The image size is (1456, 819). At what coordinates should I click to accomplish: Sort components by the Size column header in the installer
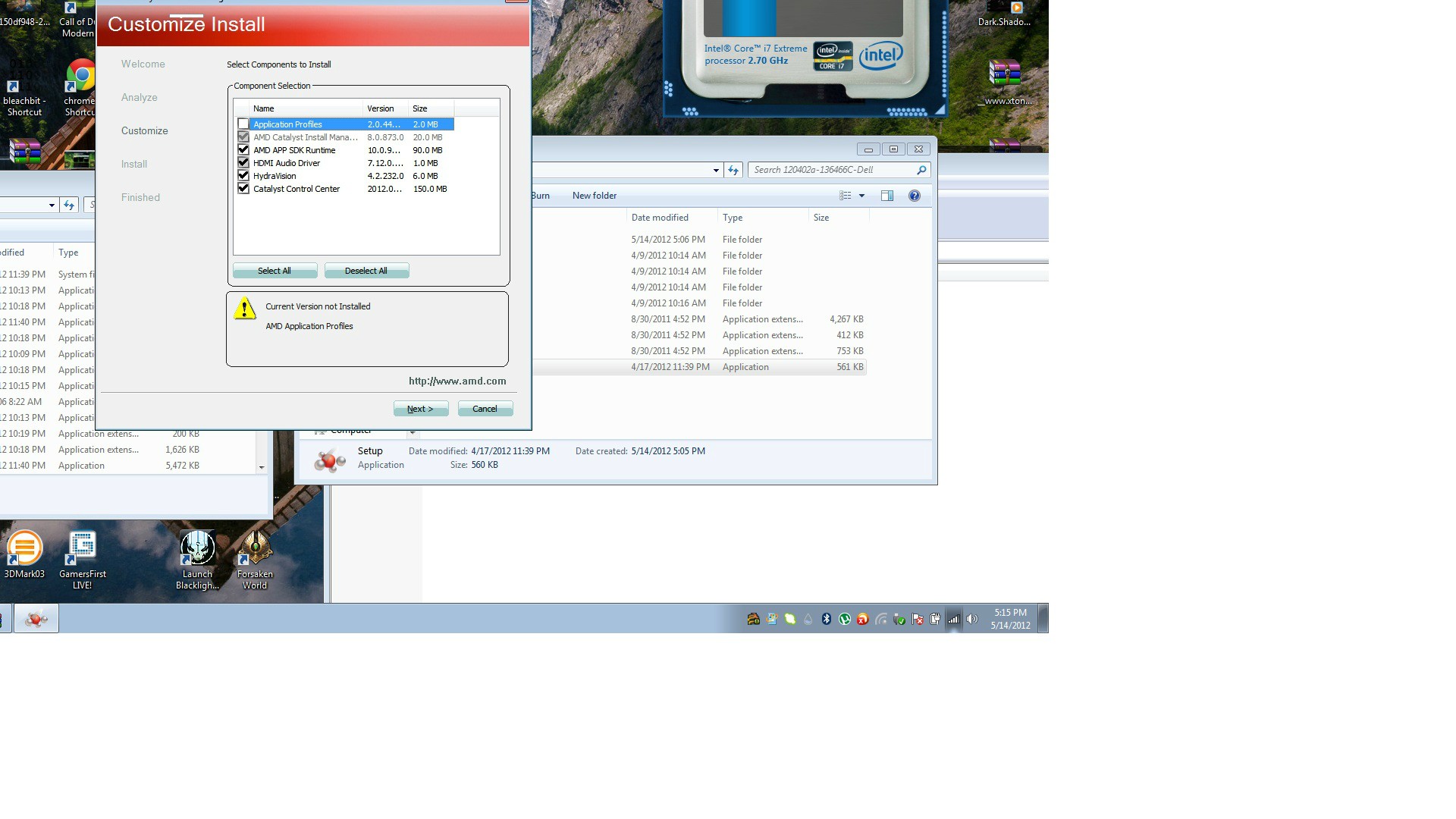pyautogui.click(x=431, y=108)
